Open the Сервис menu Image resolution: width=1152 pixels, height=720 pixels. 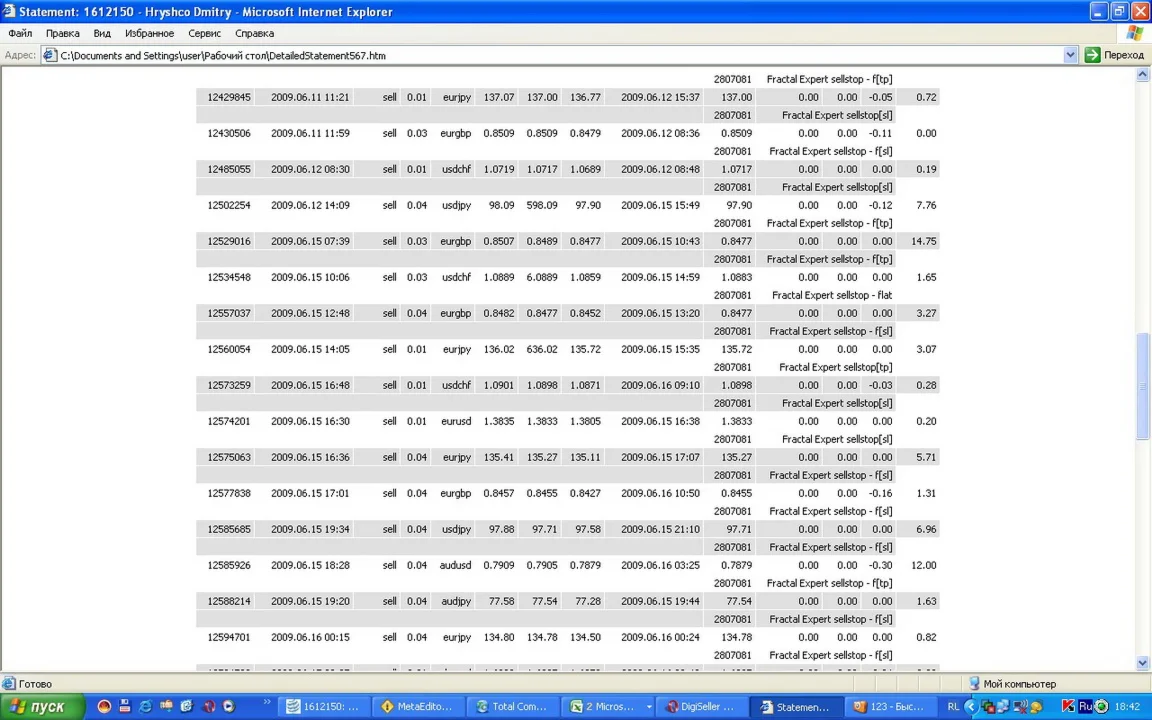point(204,33)
